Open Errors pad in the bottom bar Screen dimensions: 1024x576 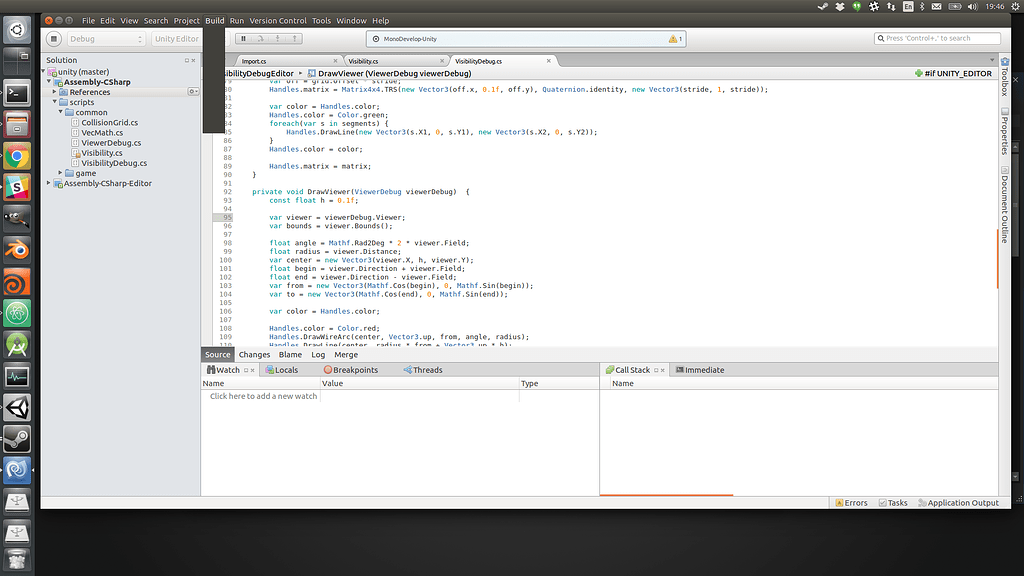(x=850, y=503)
